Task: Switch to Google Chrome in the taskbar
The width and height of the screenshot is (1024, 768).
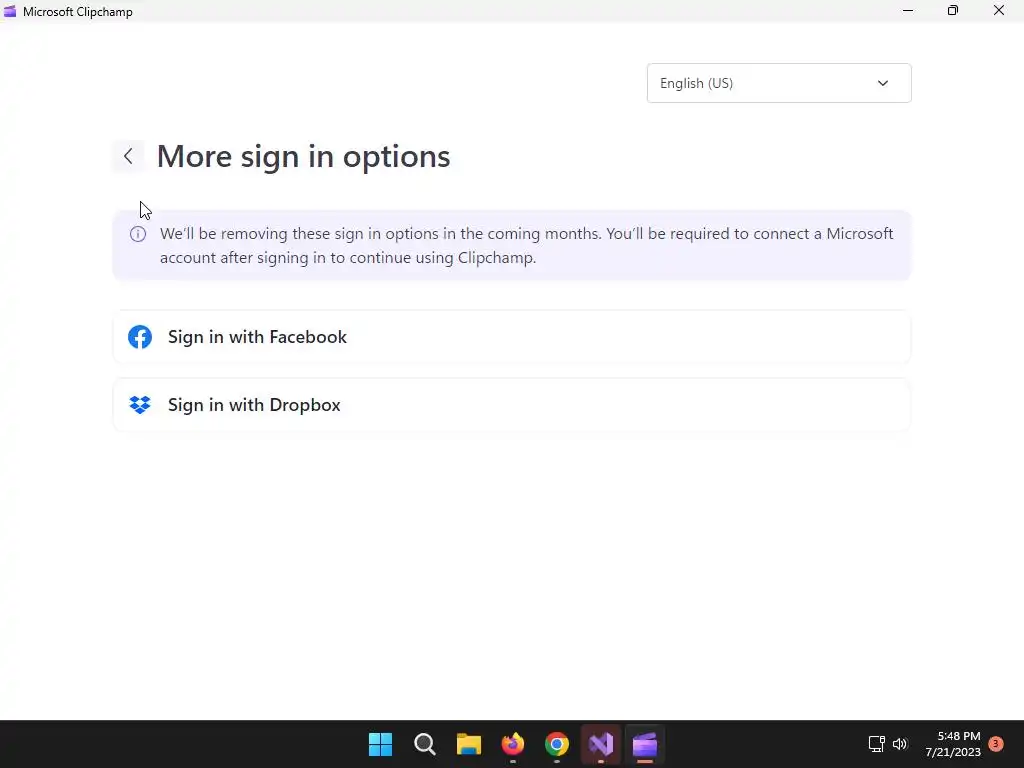Action: [x=556, y=744]
